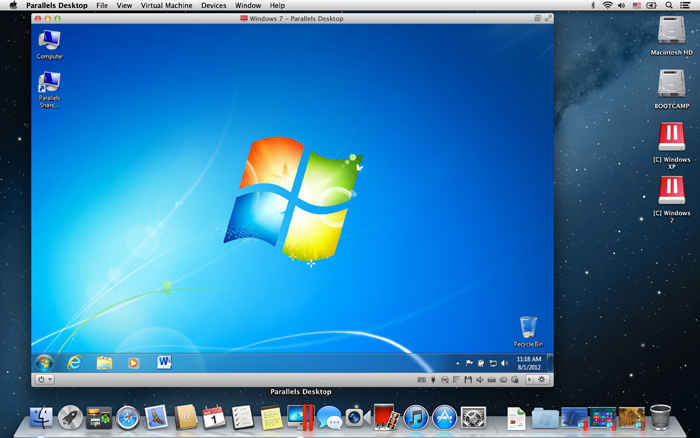Select the Recycle Bin on Windows desktop
The width and height of the screenshot is (700, 438).
click(528, 331)
